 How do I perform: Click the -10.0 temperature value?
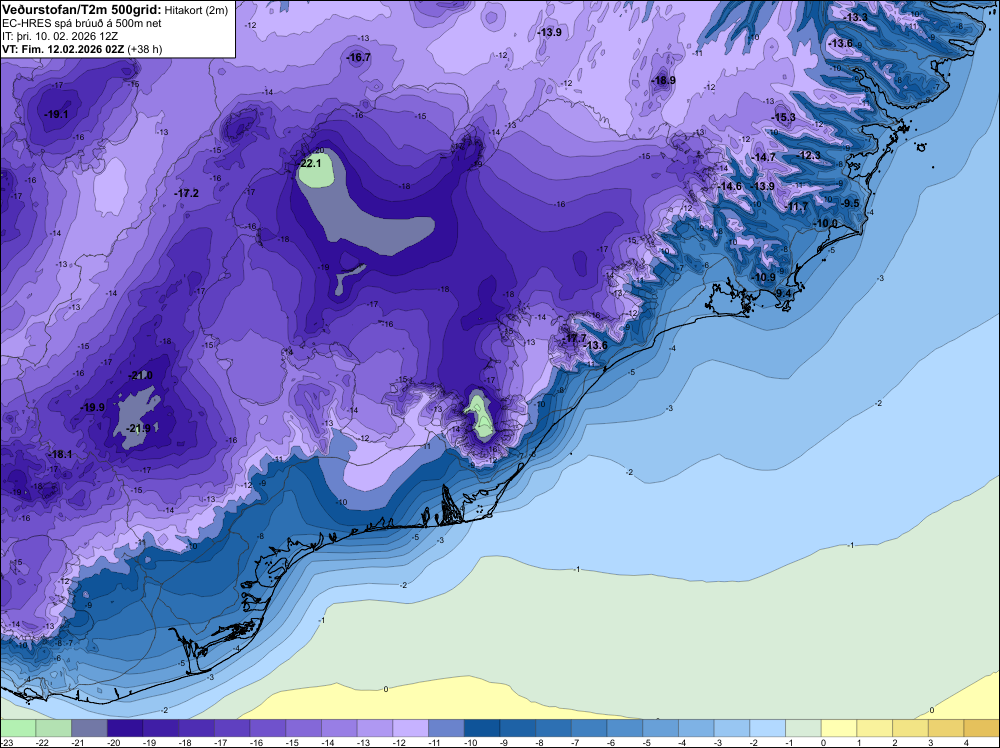pos(825,223)
